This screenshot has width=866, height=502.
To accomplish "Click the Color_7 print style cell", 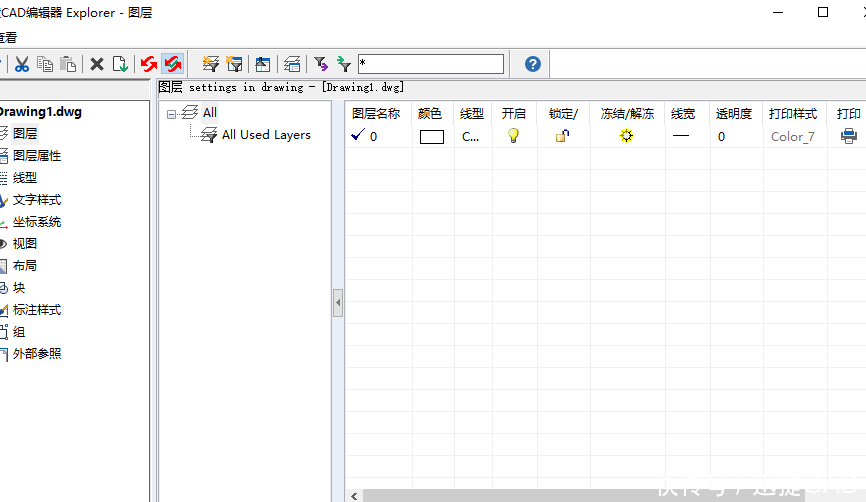I will pos(793,136).
